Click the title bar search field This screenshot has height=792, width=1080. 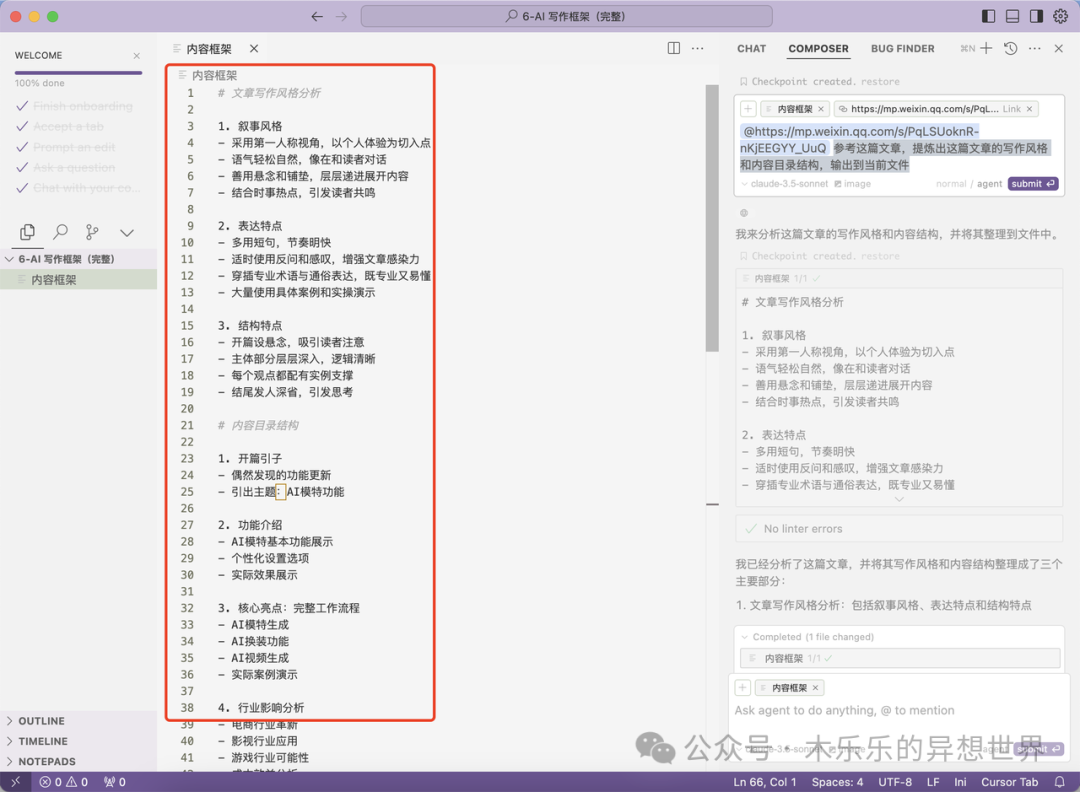point(566,17)
